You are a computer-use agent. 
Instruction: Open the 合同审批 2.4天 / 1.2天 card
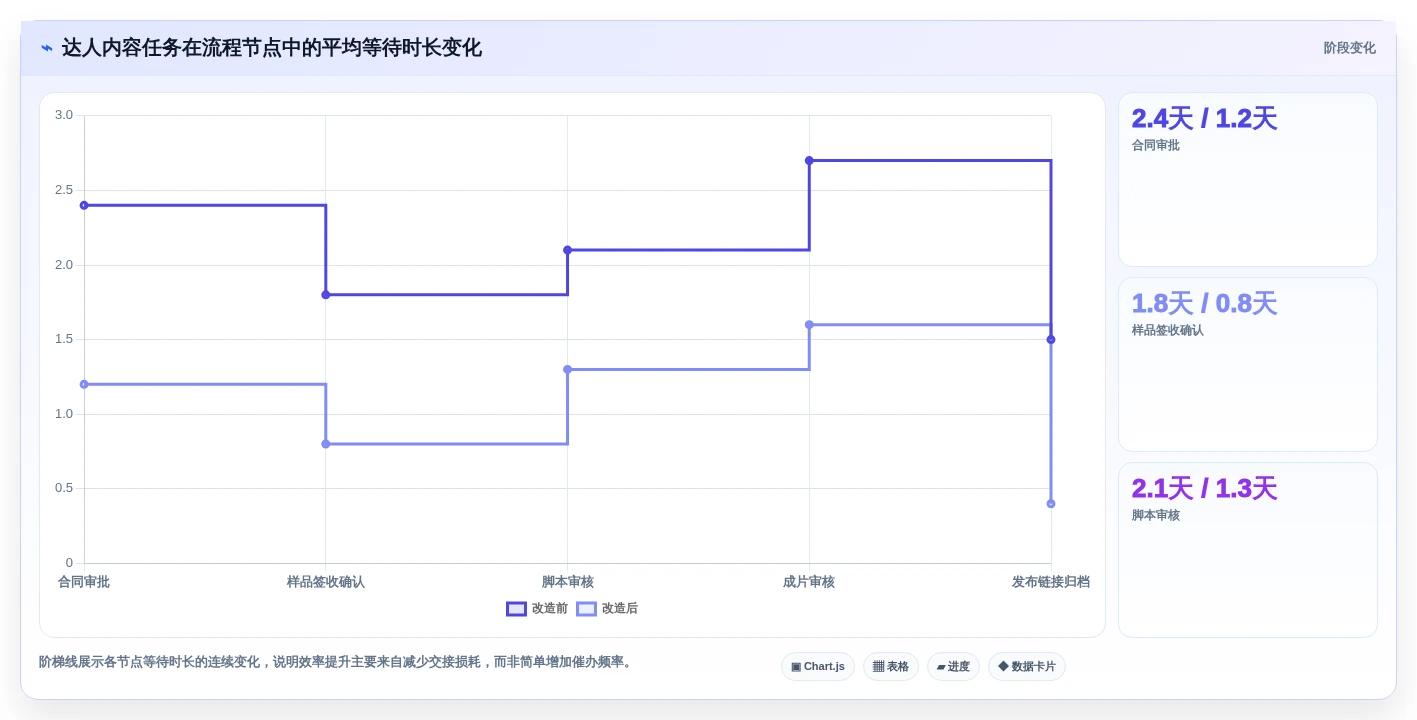click(x=1248, y=180)
